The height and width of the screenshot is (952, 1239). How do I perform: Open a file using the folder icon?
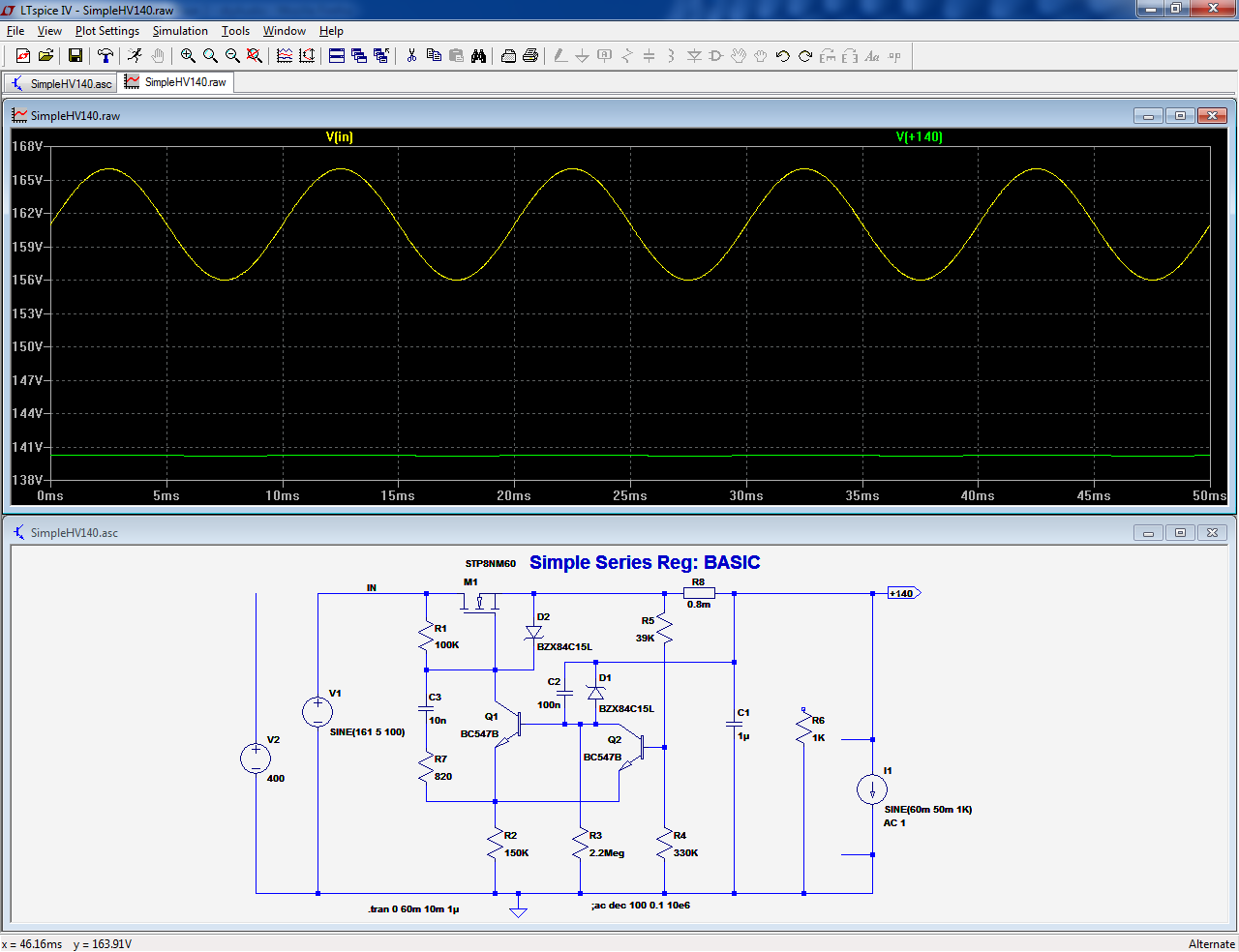(45, 56)
